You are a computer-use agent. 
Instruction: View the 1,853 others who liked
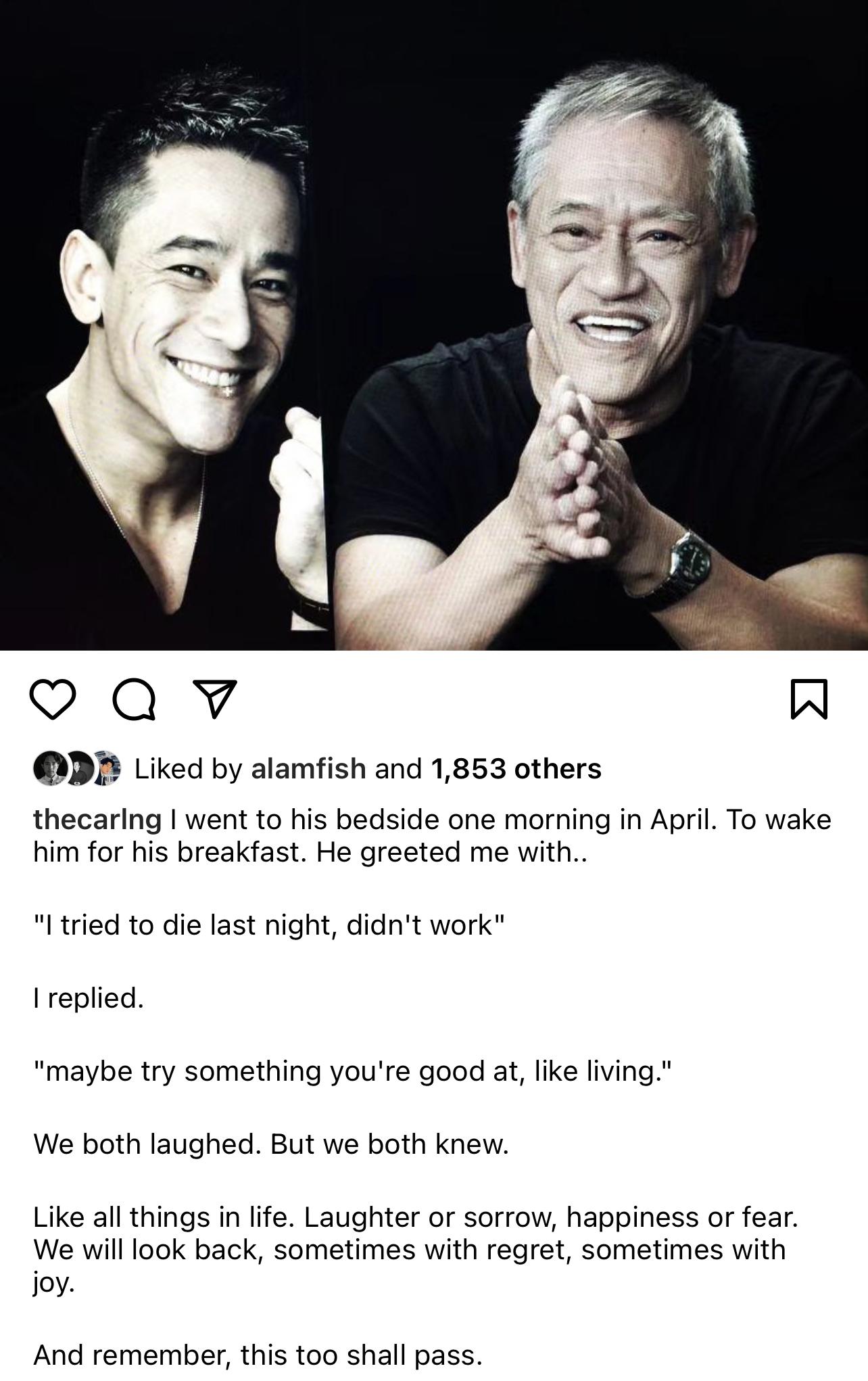click(515, 768)
